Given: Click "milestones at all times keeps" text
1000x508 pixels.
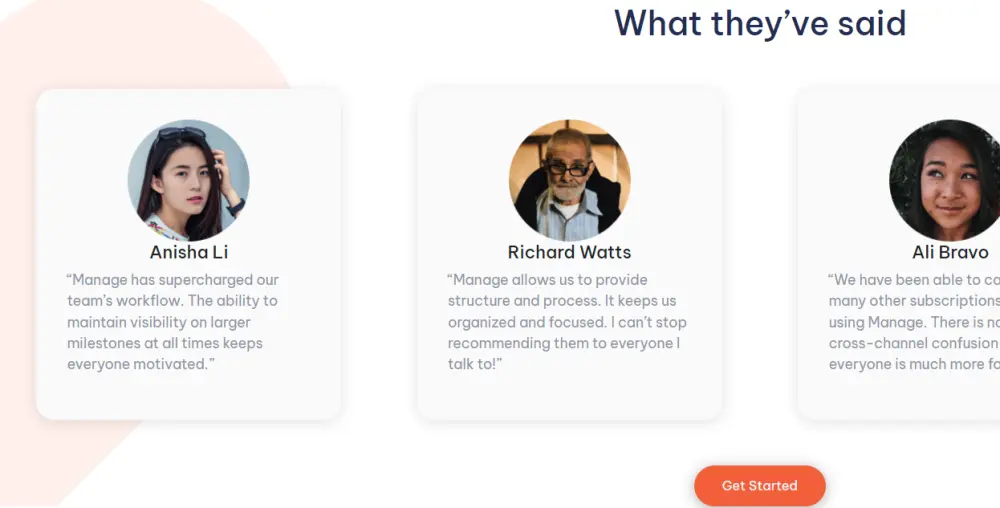Looking at the screenshot, I should click(x=165, y=343).
